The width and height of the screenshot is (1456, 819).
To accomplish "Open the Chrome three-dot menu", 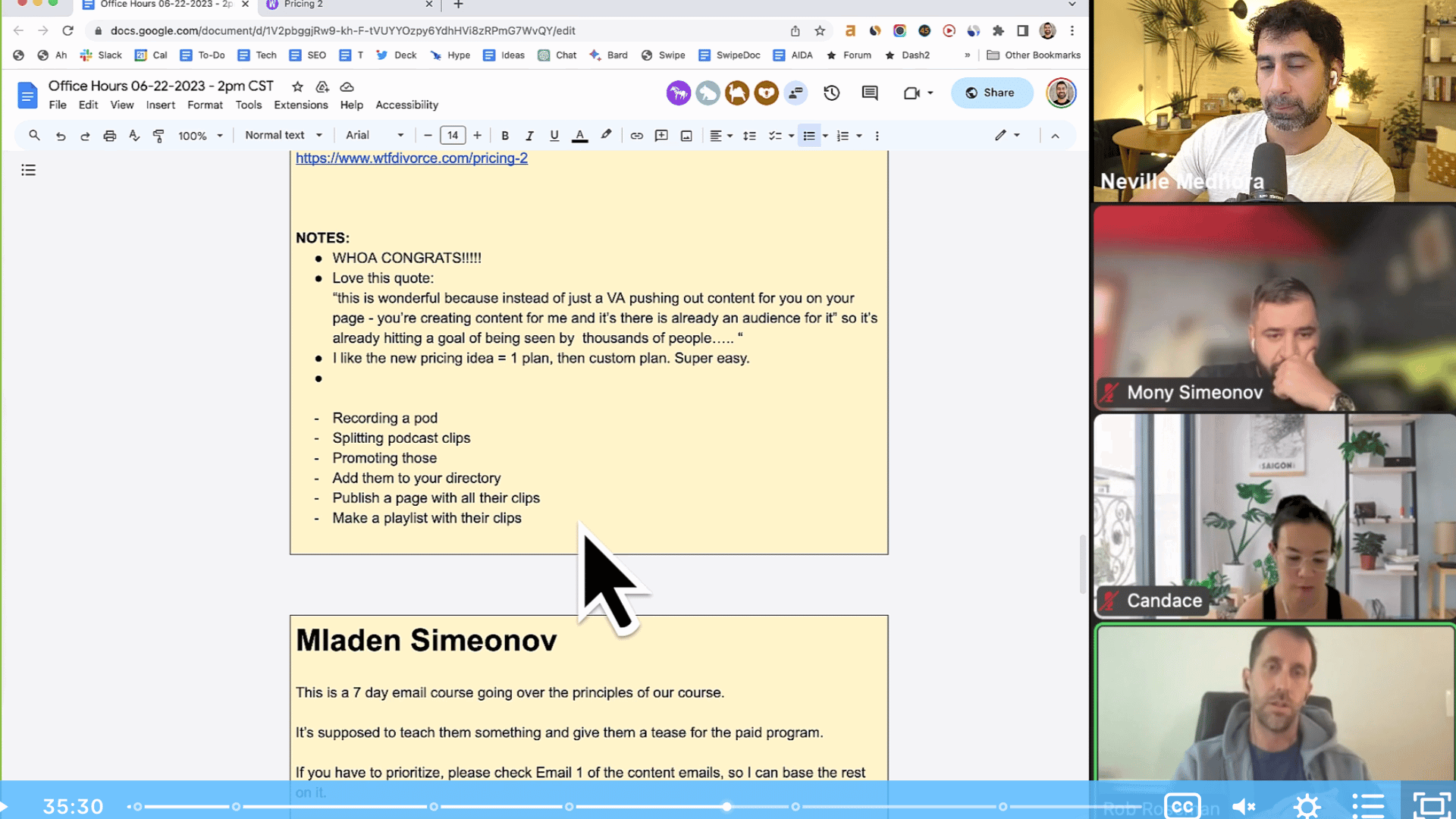I will [1072, 30].
